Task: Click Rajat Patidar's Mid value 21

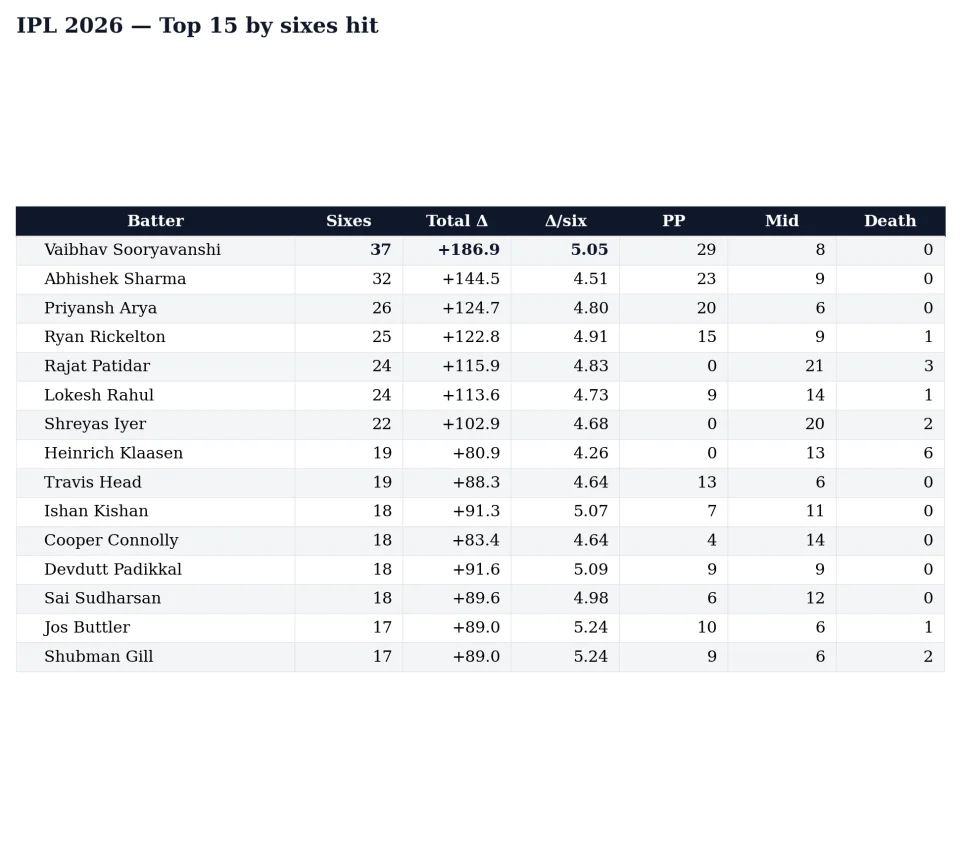Action: 814,366
